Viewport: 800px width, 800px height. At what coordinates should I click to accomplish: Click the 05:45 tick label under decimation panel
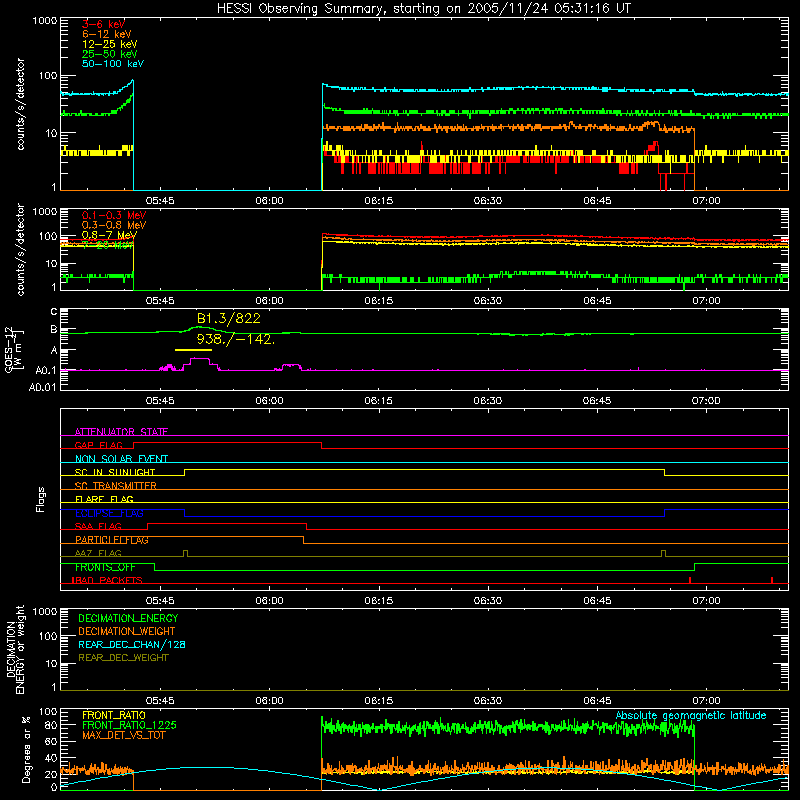pyautogui.click(x=160, y=701)
